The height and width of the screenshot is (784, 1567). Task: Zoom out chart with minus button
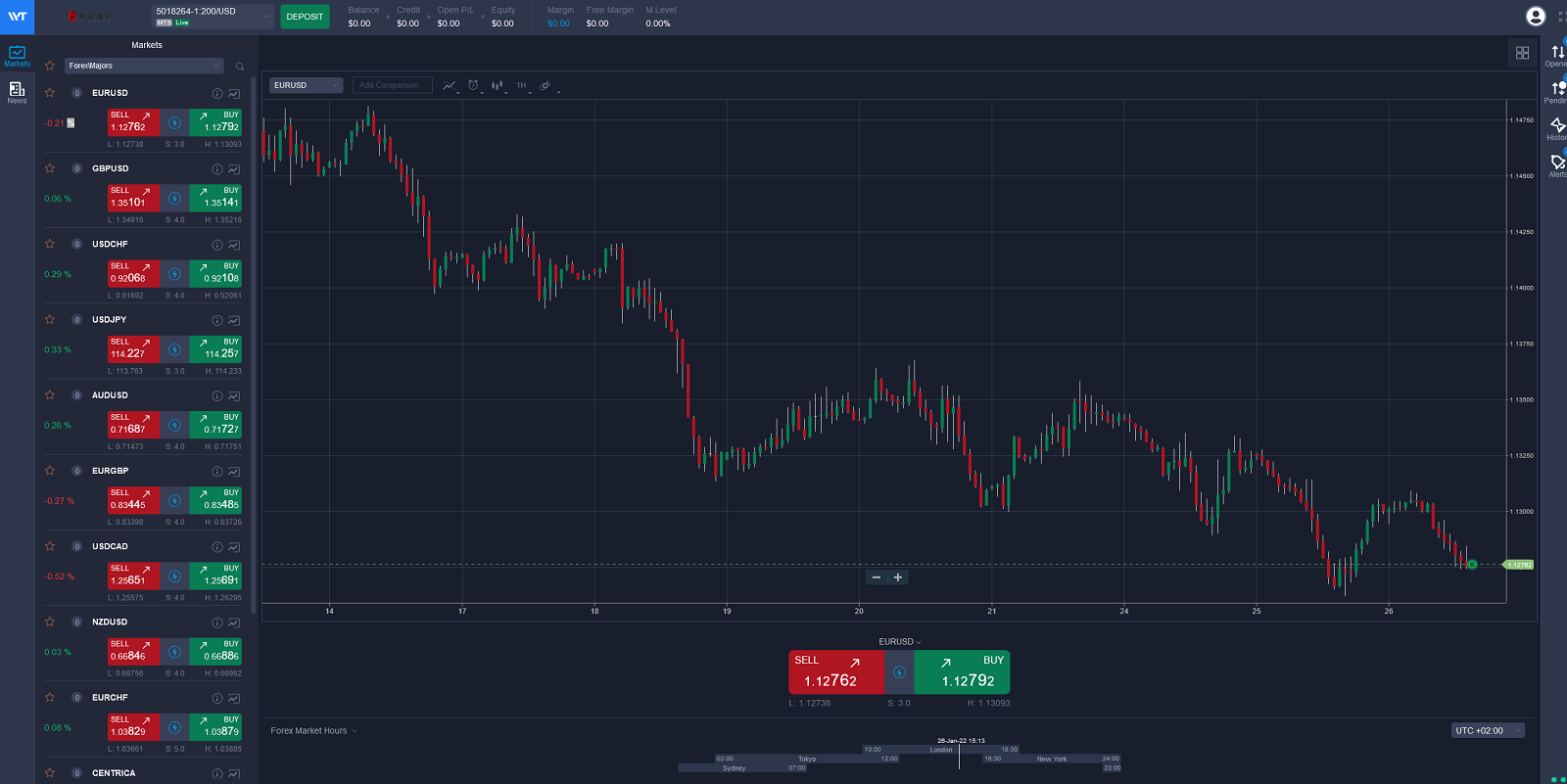click(877, 577)
